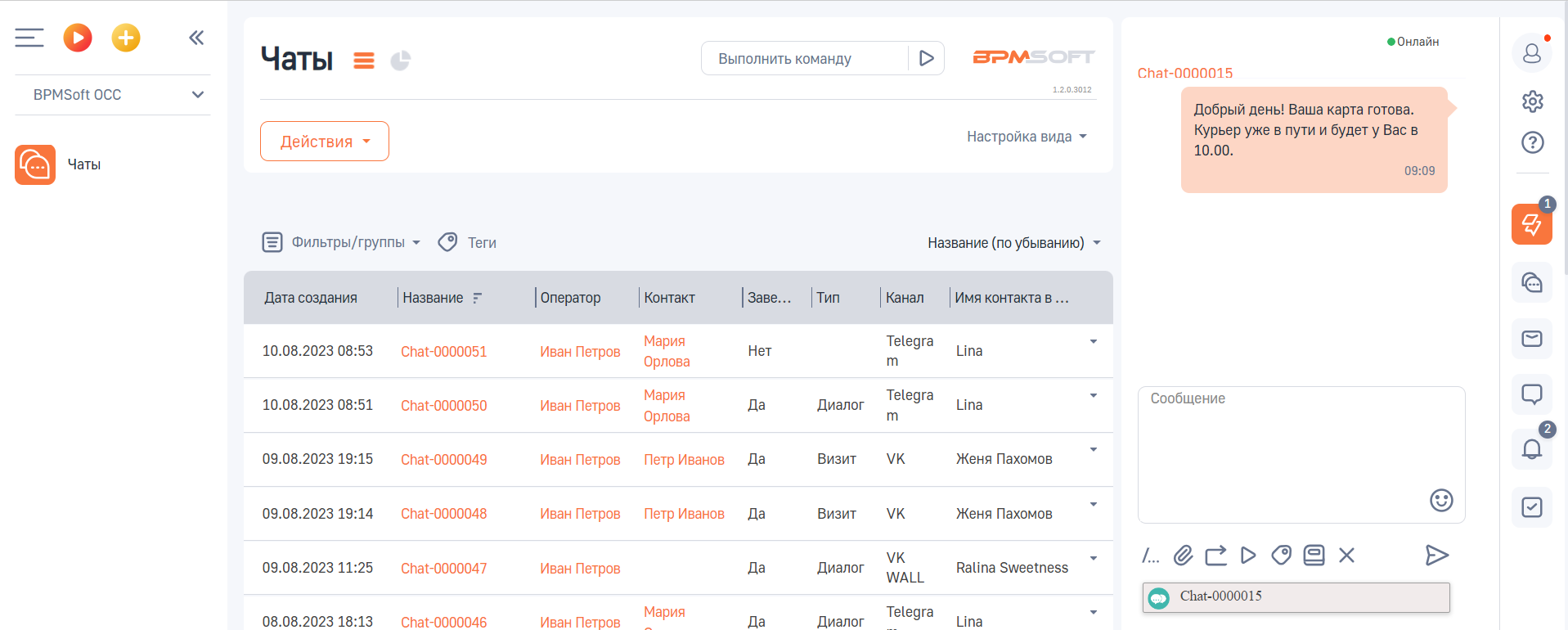Open Chat-0000015 title link in chat panel

[x=1184, y=73]
